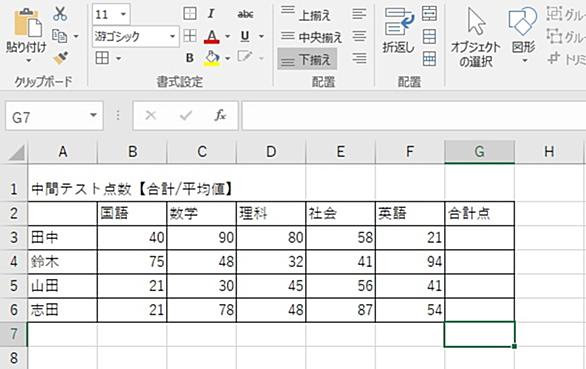This screenshot has width=586, height=369.
Task: Toggle underline with the U icon
Action: pos(245,36)
